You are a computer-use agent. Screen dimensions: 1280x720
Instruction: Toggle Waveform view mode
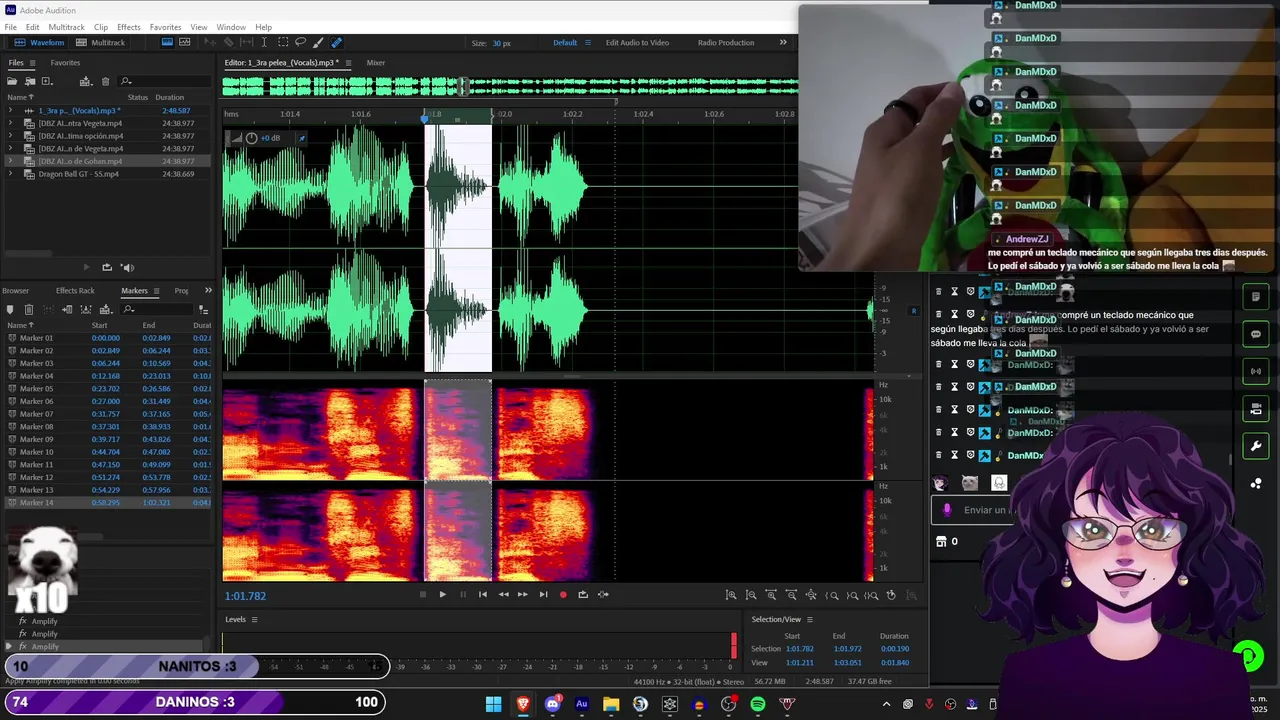coord(40,43)
